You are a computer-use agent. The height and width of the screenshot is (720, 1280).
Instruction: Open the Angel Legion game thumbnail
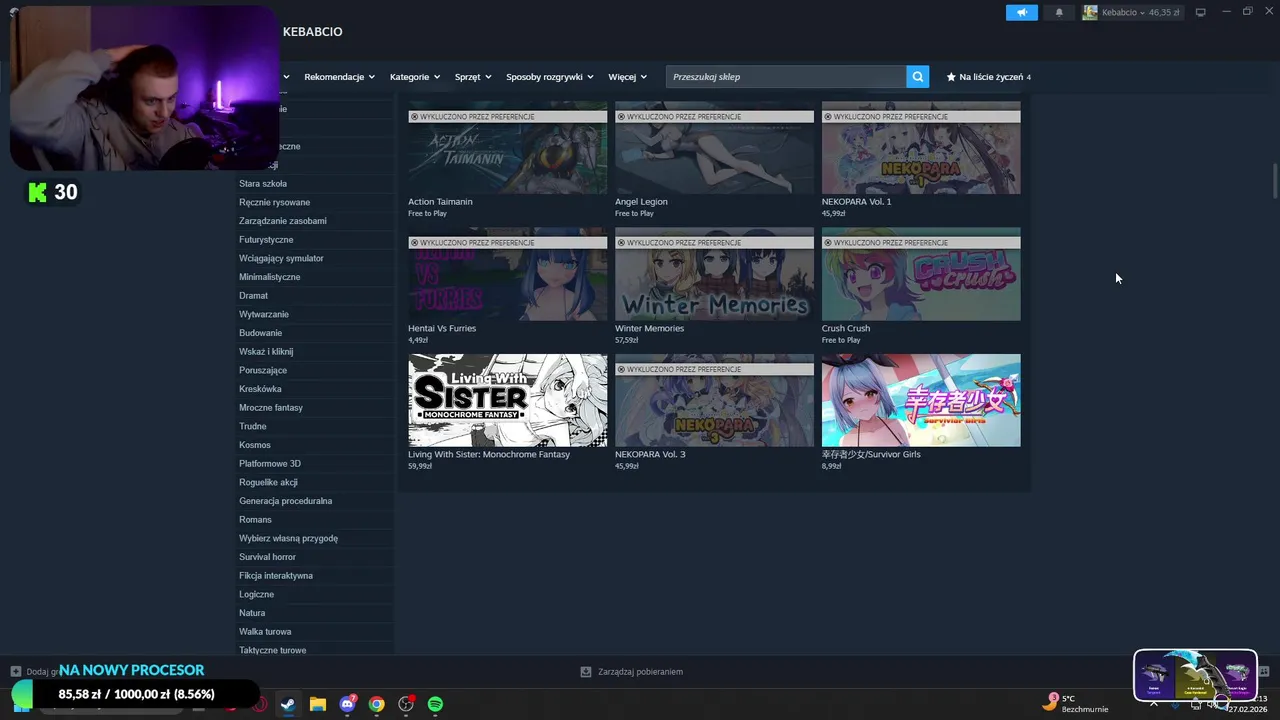tap(714, 147)
